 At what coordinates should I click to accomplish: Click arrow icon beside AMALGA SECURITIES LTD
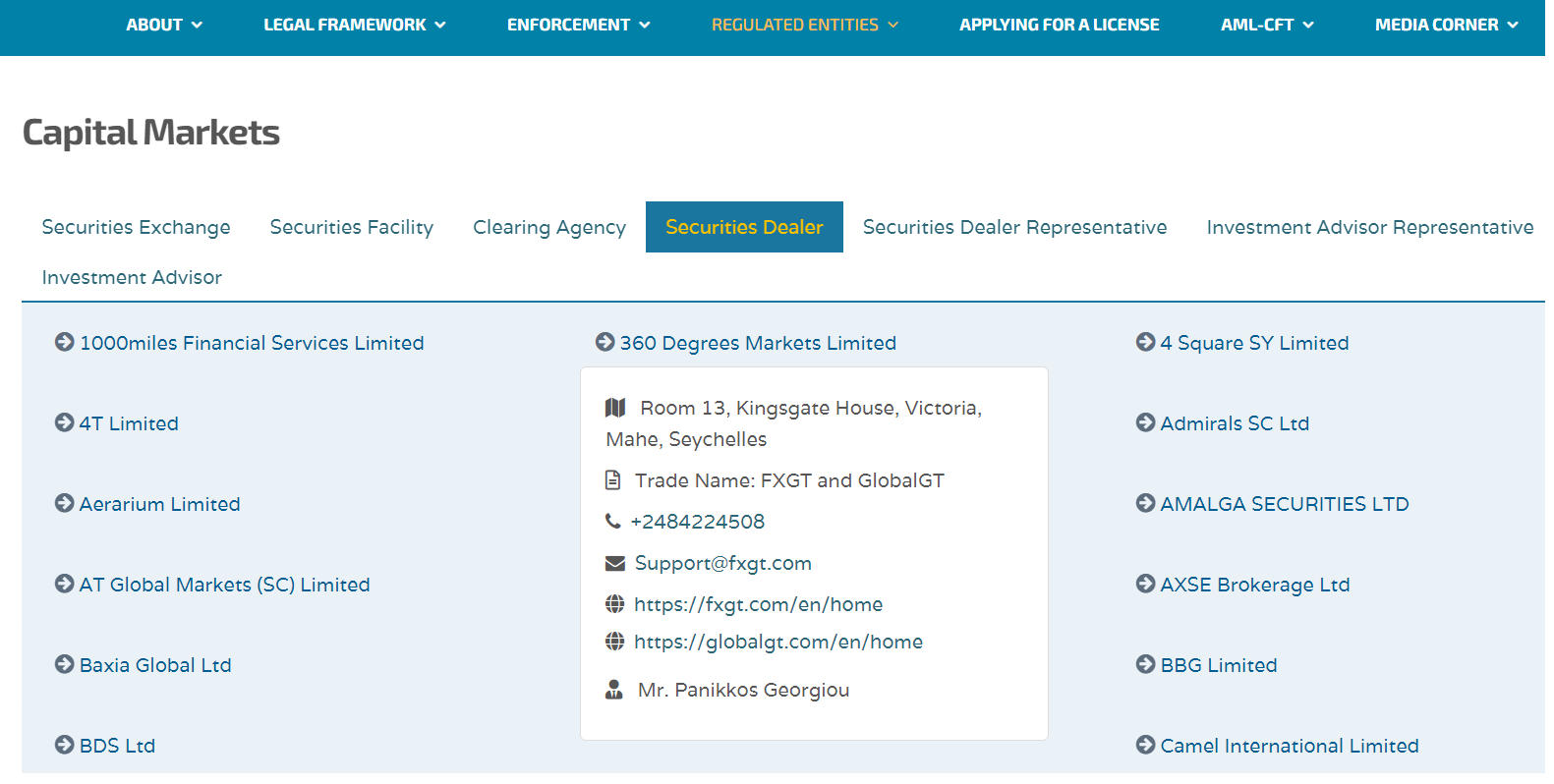pyautogui.click(x=1146, y=503)
